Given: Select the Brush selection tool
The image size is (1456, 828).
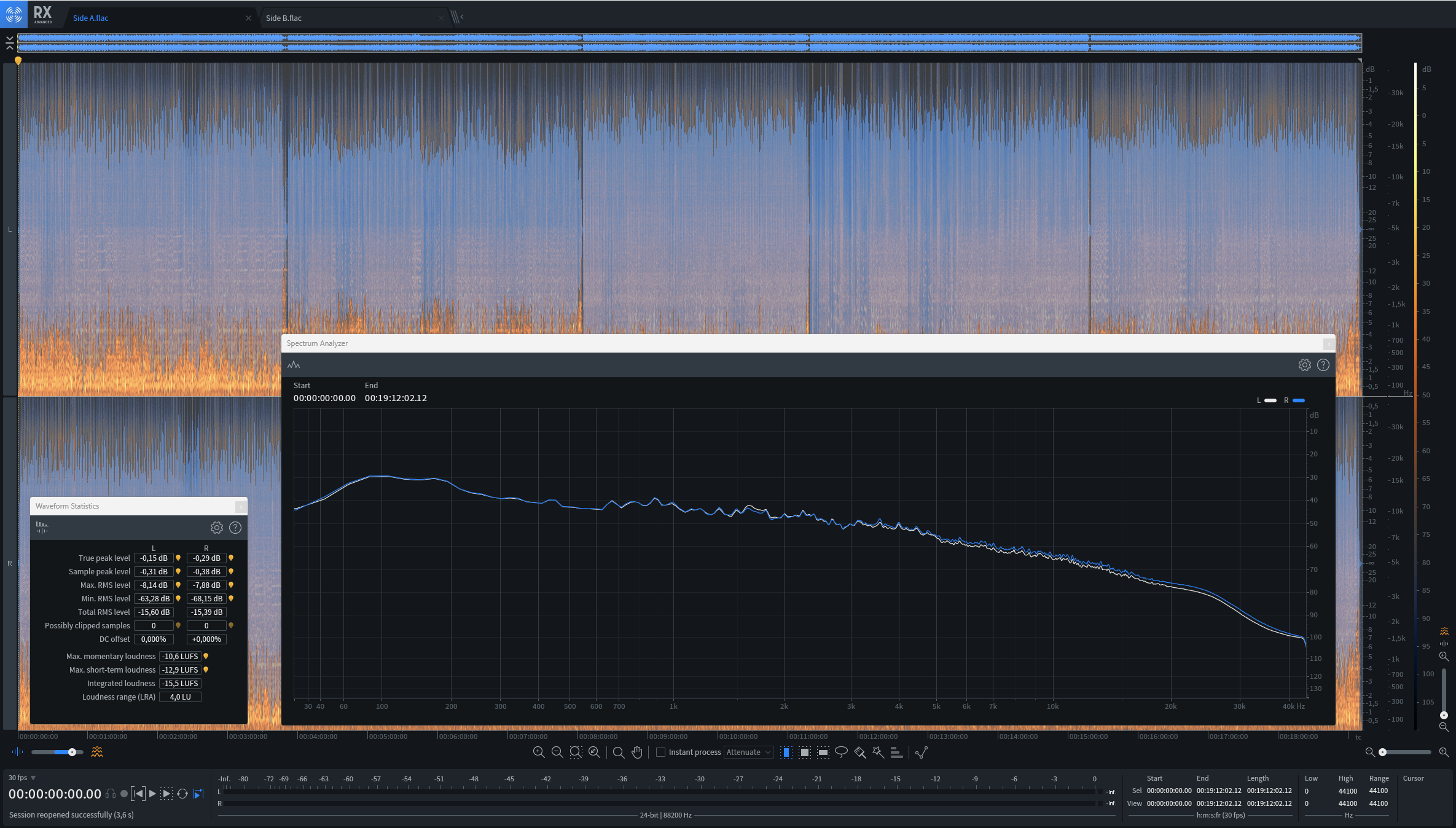Looking at the screenshot, I should point(859,752).
